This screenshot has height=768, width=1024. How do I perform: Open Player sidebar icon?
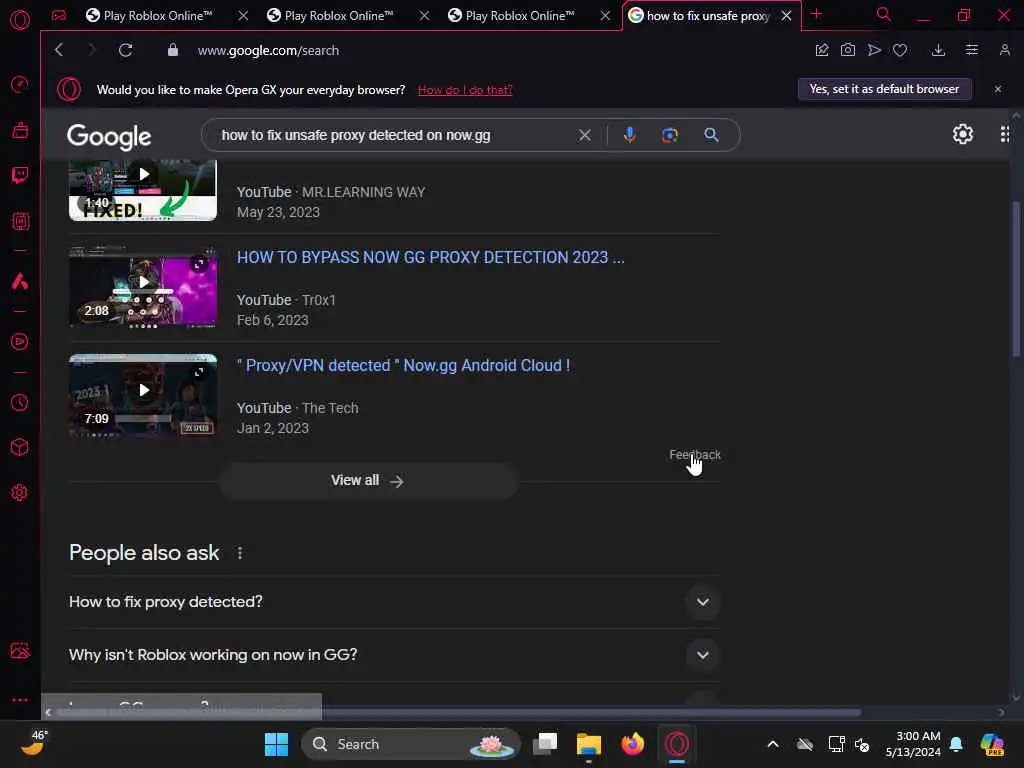point(20,342)
